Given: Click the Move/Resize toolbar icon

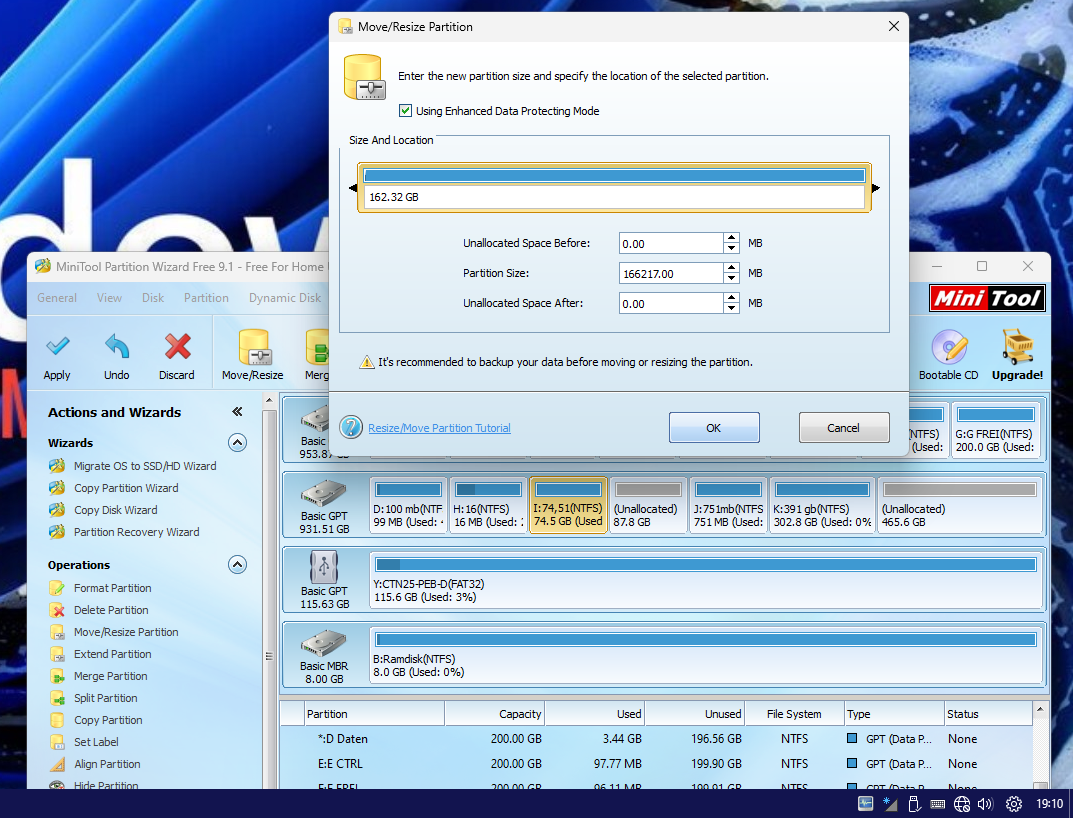Looking at the screenshot, I should pyautogui.click(x=253, y=347).
